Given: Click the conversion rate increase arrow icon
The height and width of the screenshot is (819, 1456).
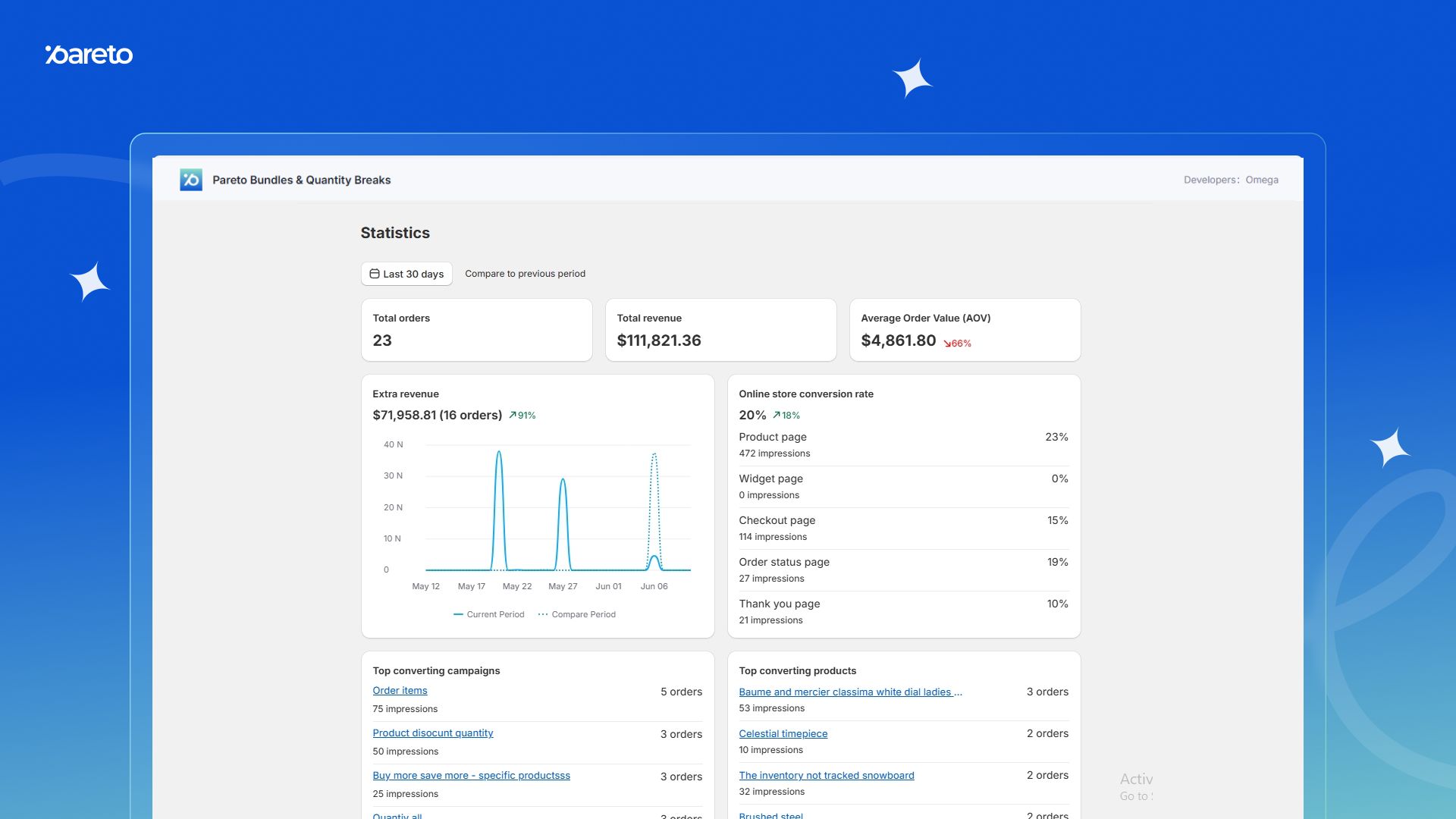Looking at the screenshot, I should [777, 416].
